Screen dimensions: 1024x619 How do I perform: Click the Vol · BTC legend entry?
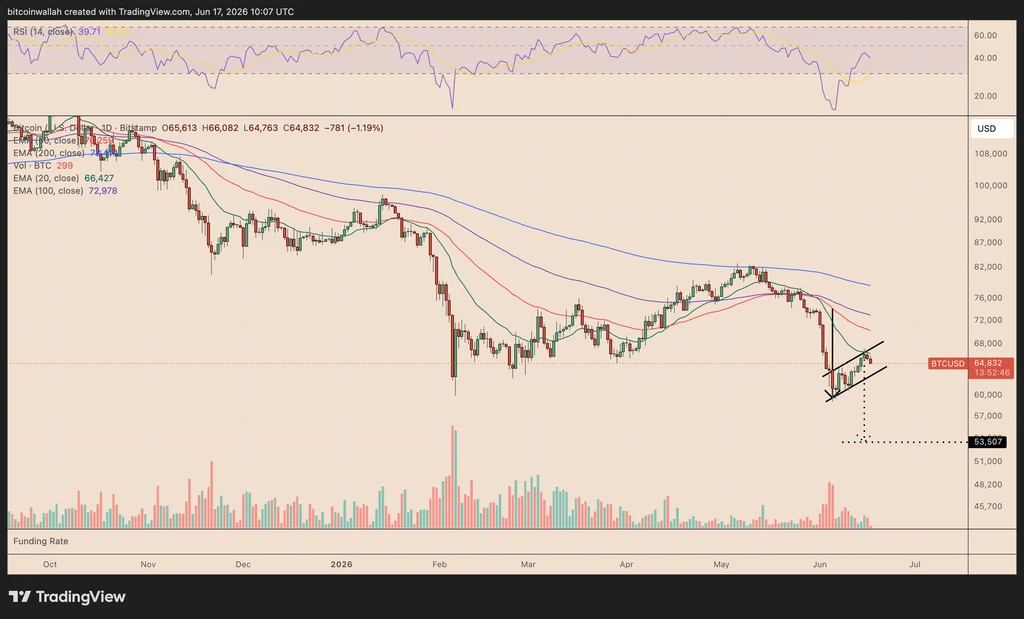point(43,166)
